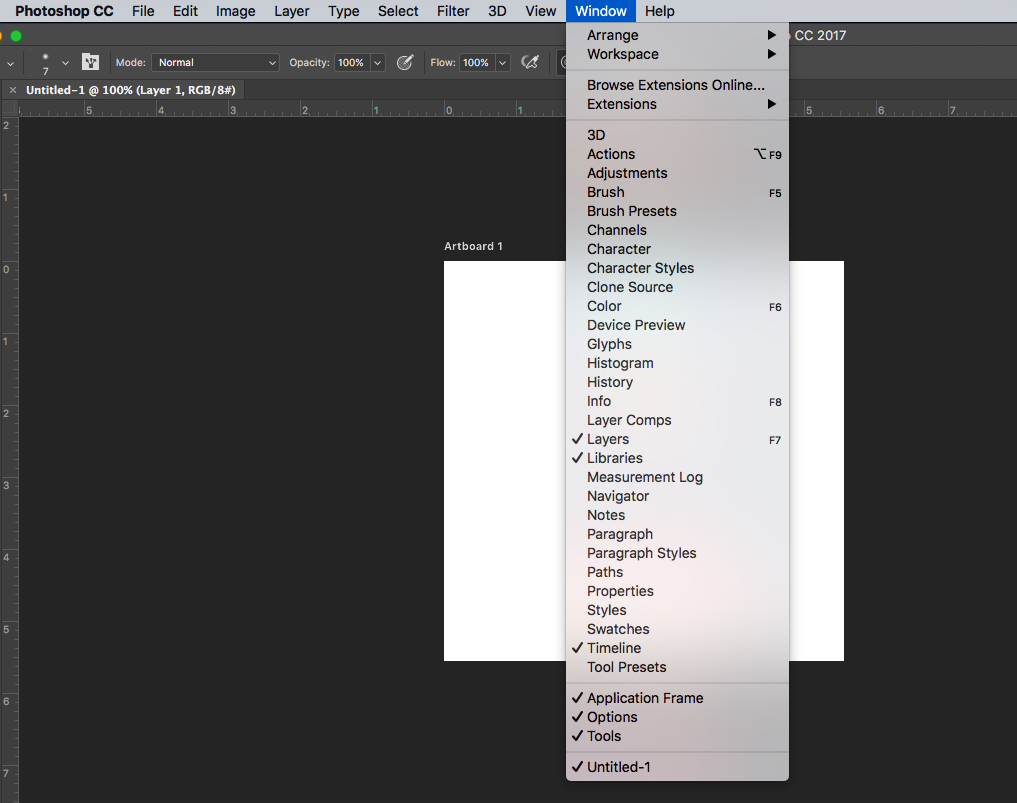Screen dimensions: 1017x803
Task: Open the Image menu
Action: coord(235,11)
